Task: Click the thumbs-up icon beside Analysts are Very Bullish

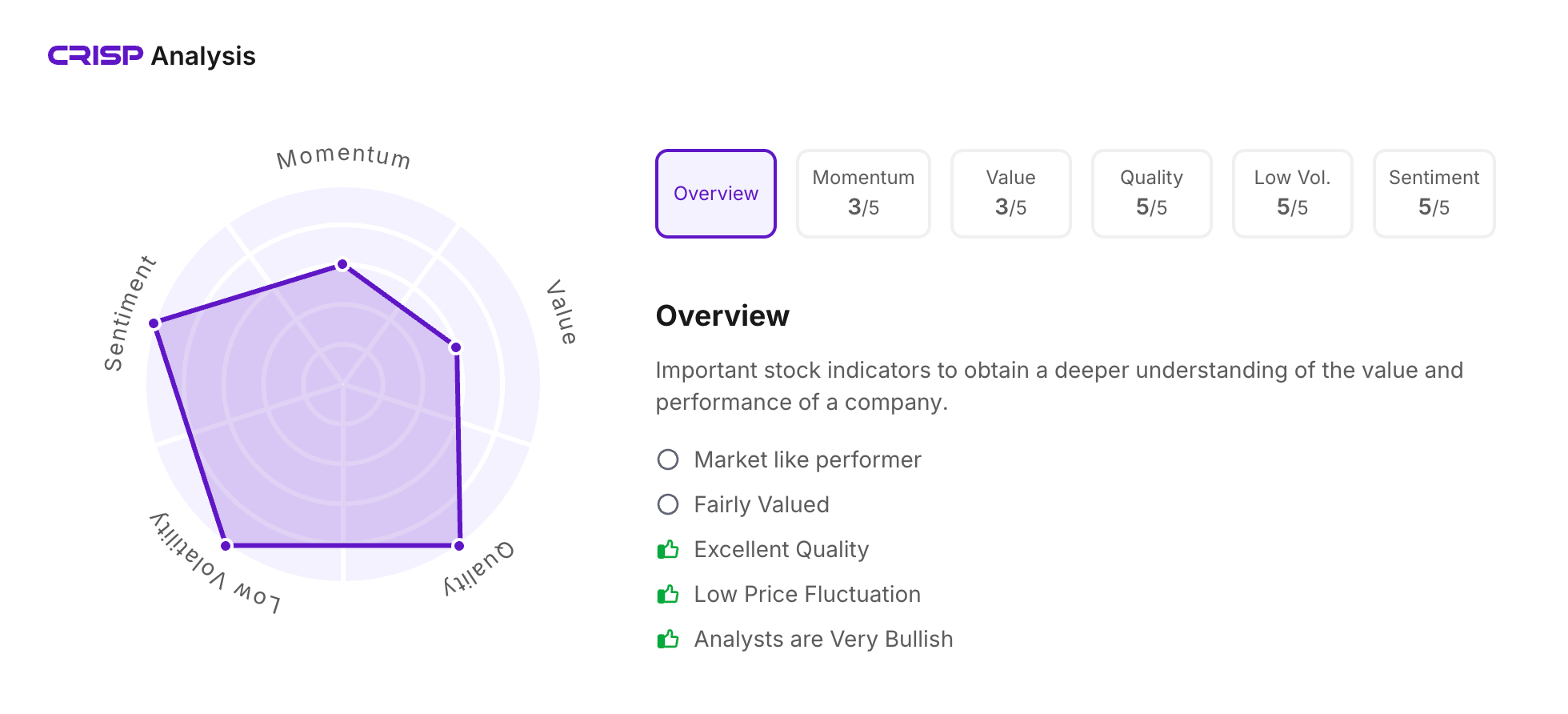Action: [667, 639]
